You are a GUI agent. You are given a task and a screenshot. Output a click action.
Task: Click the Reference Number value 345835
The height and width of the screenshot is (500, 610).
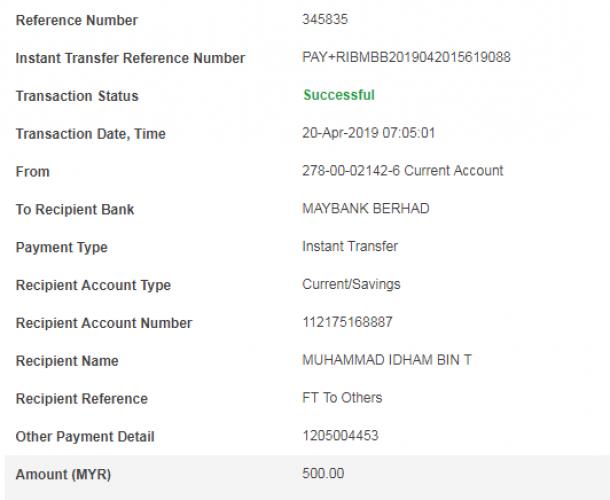tap(325, 19)
